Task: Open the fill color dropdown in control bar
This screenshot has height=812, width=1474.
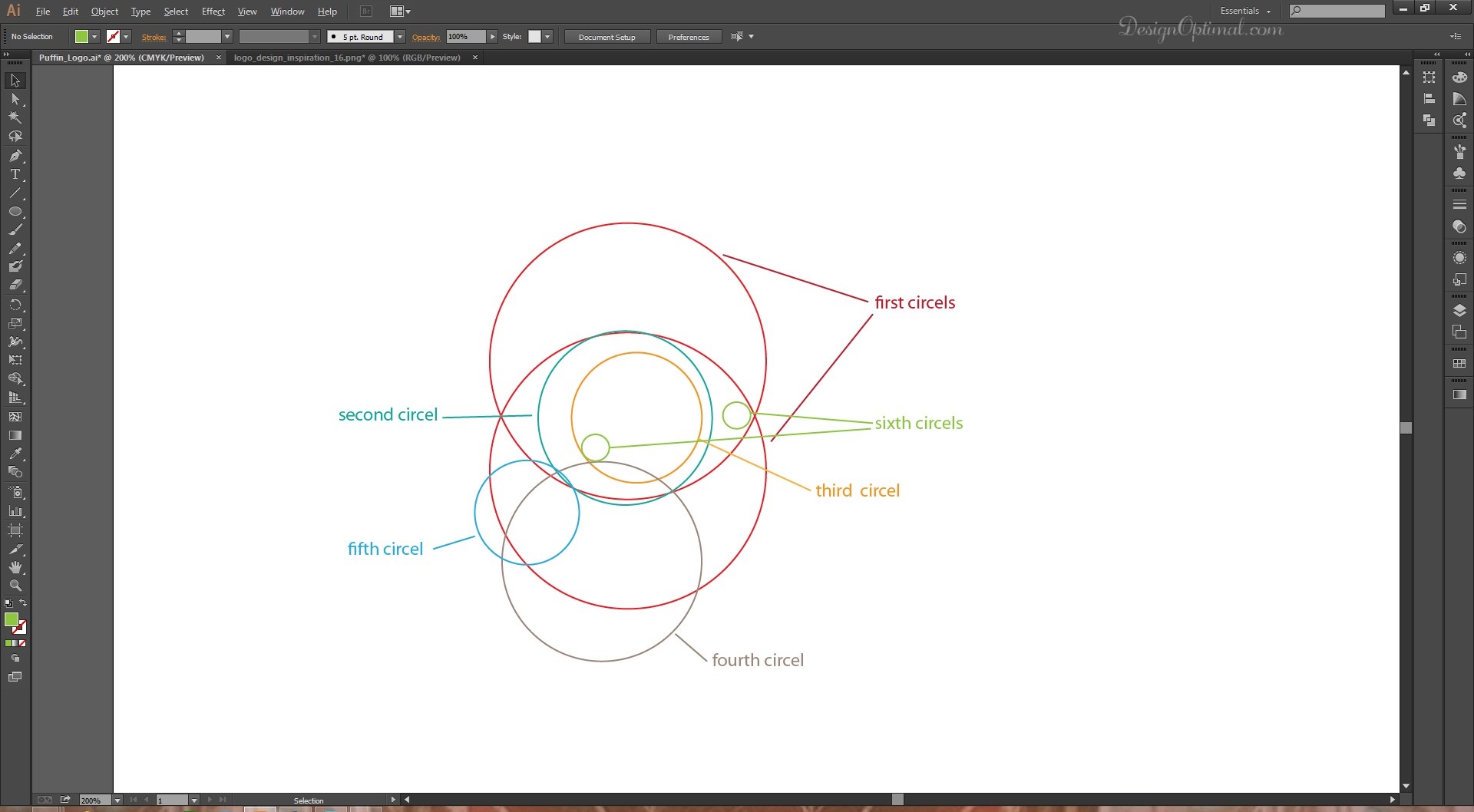Action: point(94,37)
